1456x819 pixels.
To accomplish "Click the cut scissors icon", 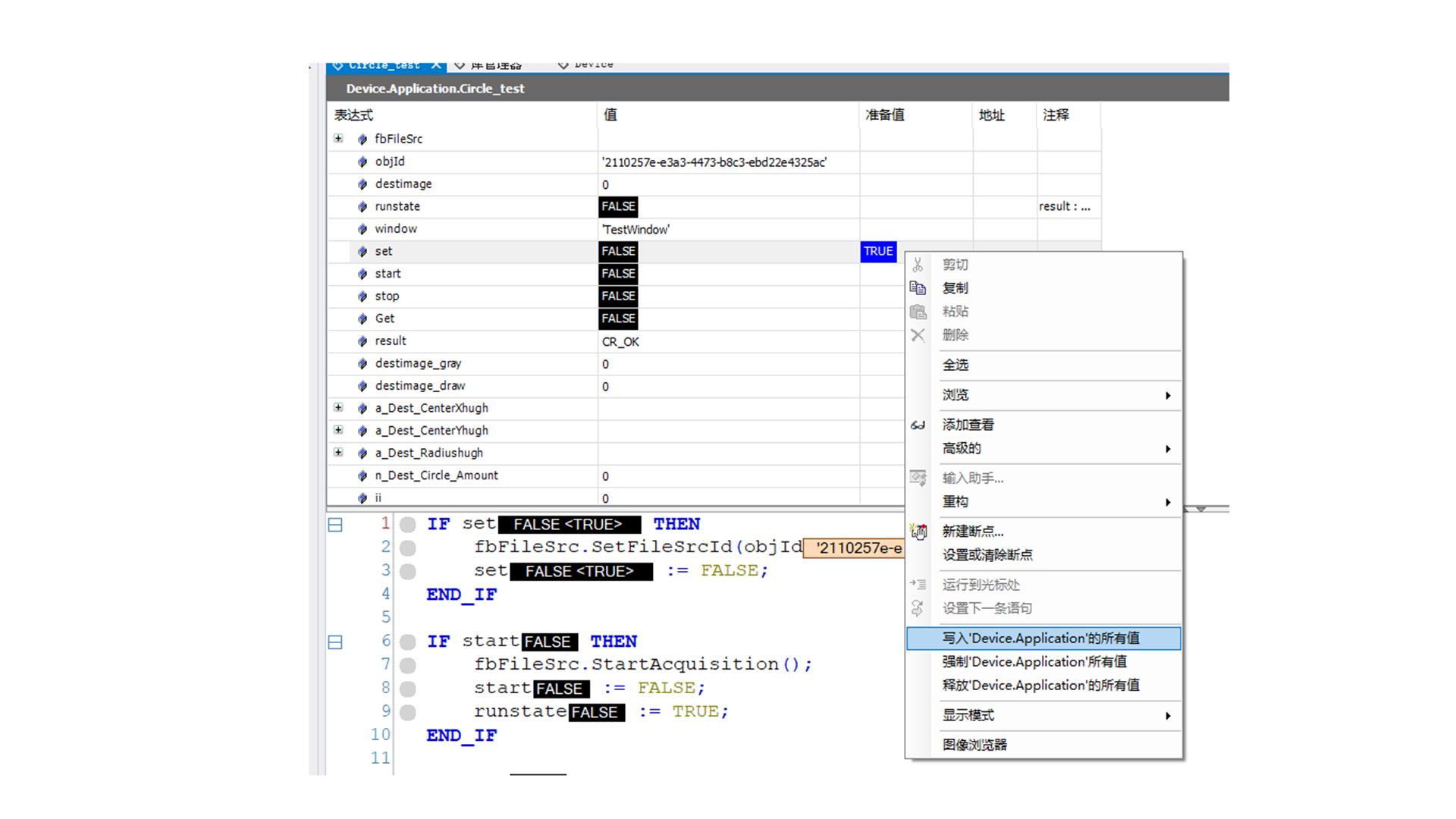I will click(x=918, y=265).
